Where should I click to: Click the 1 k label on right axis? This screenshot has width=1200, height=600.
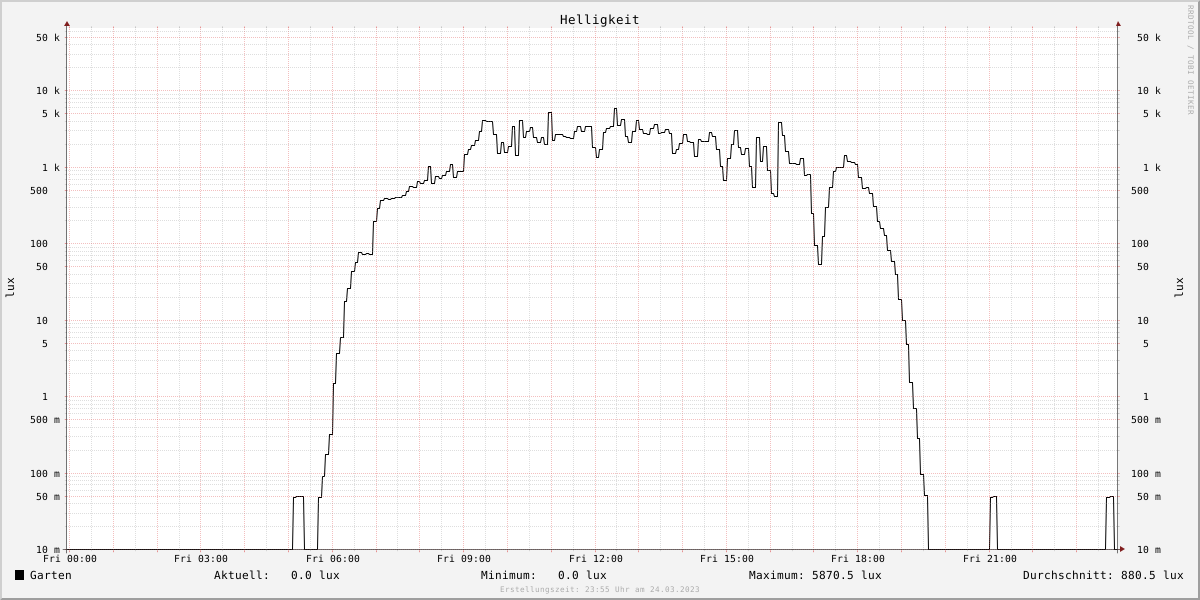(x=1152, y=168)
